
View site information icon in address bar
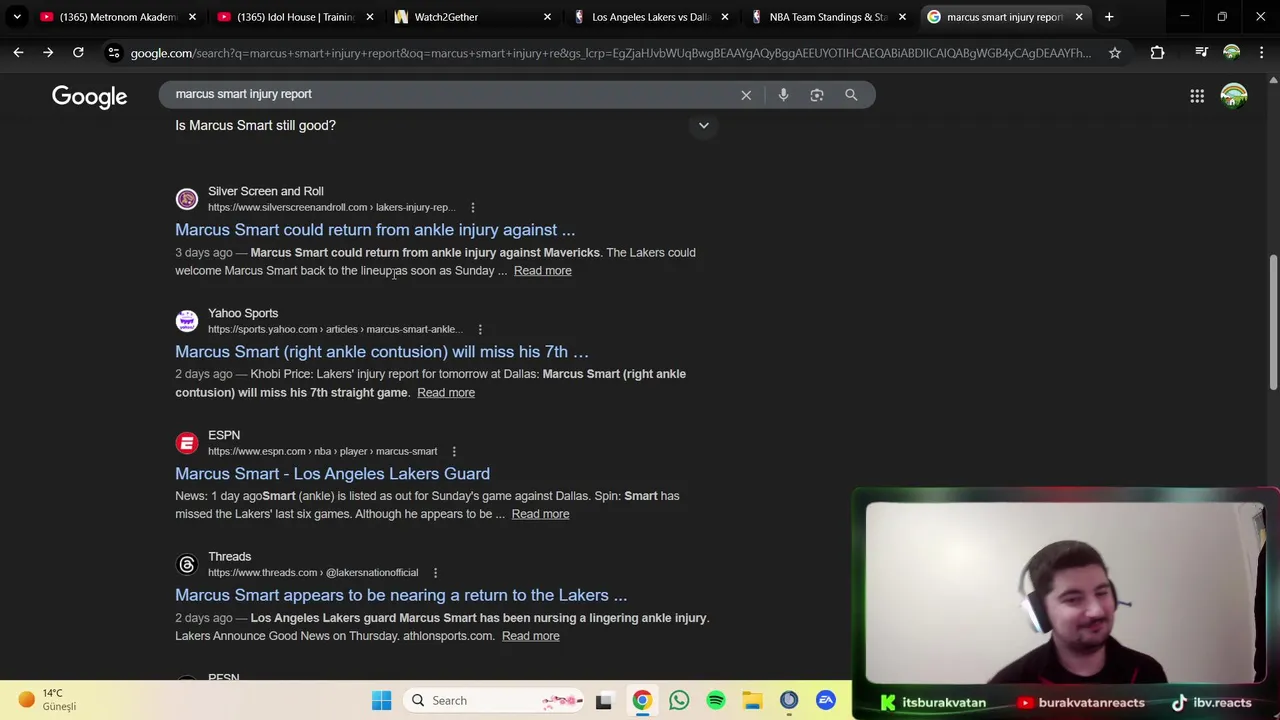point(114,53)
